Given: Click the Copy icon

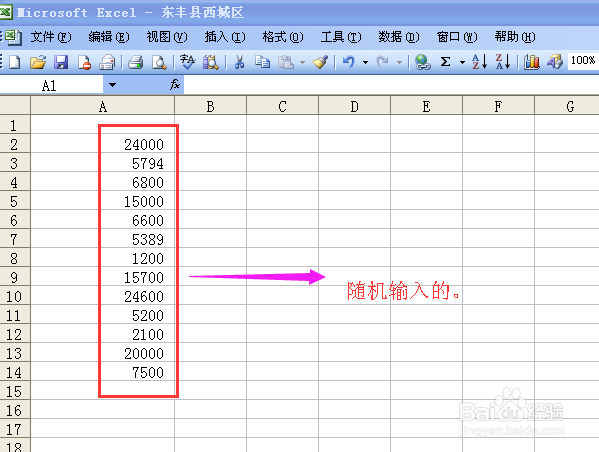Looking at the screenshot, I should (x=262, y=62).
